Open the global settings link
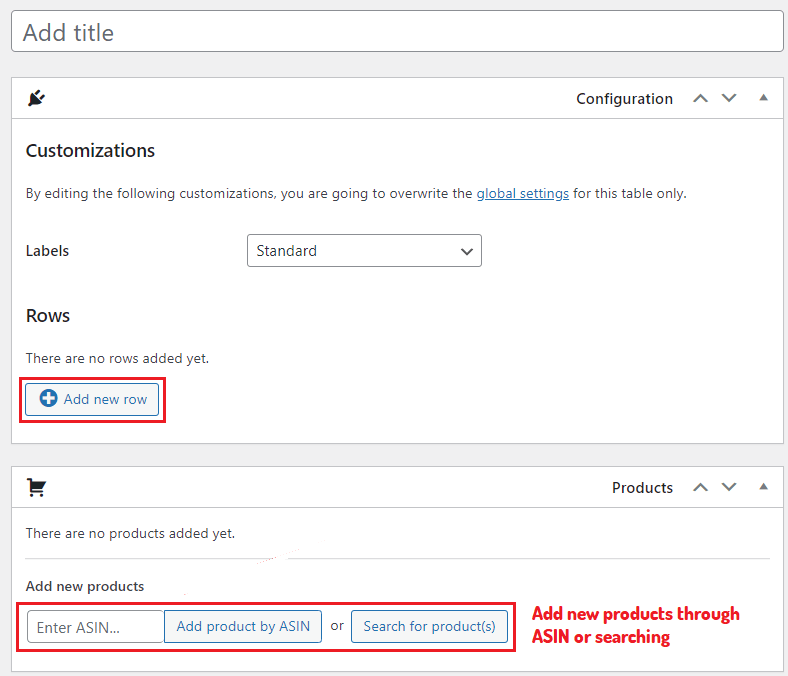The width and height of the screenshot is (788, 676). coord(523,194)
